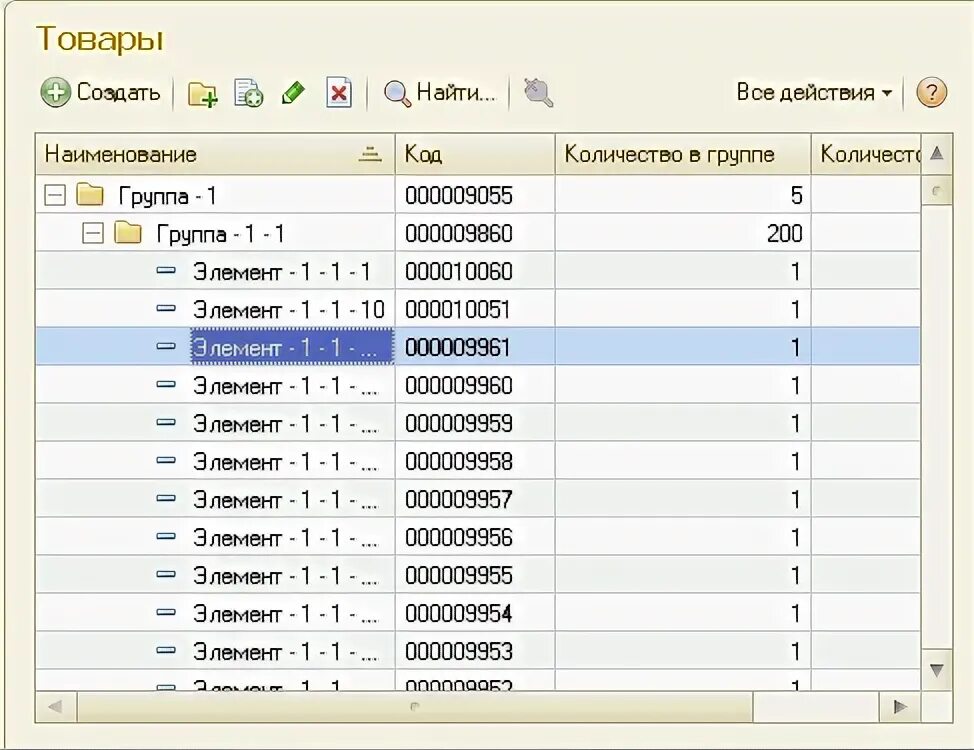Copy the current item via the copy icon
This screenshot has width=974, height=750.
pos(248,93)
